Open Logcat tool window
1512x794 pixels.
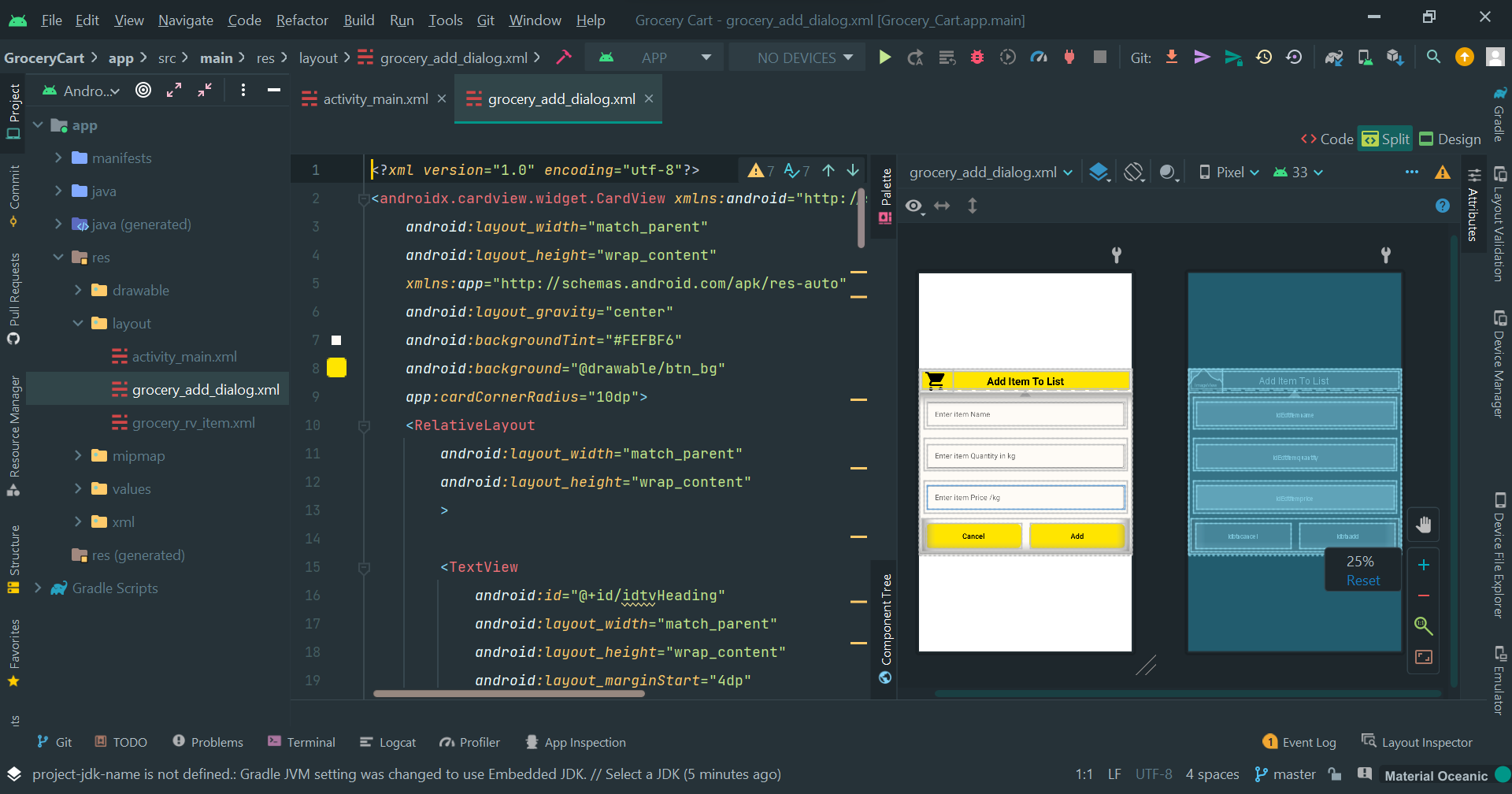click(387, 742)
